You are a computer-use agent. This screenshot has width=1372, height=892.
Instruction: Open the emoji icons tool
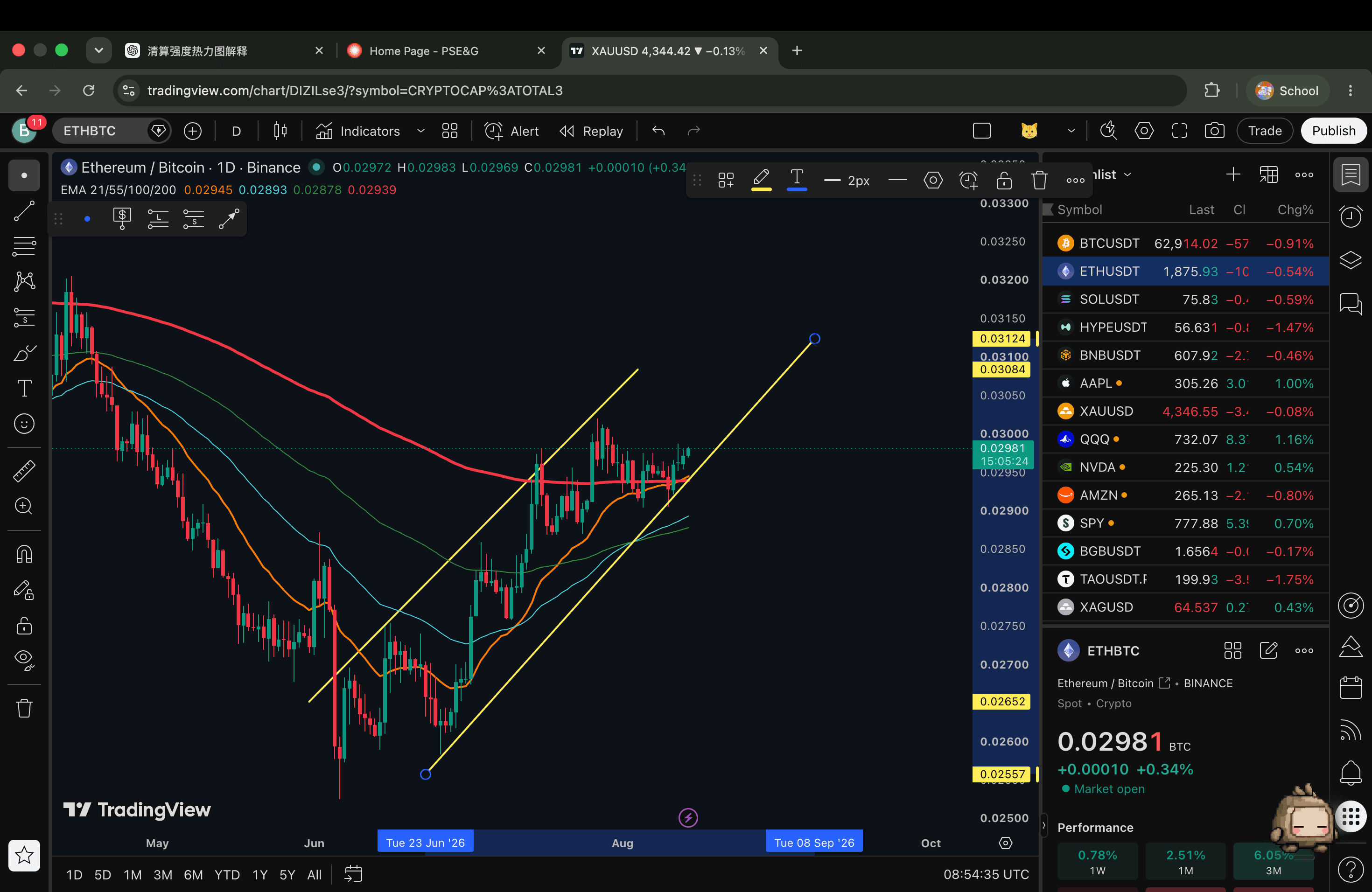pos(24,424)
